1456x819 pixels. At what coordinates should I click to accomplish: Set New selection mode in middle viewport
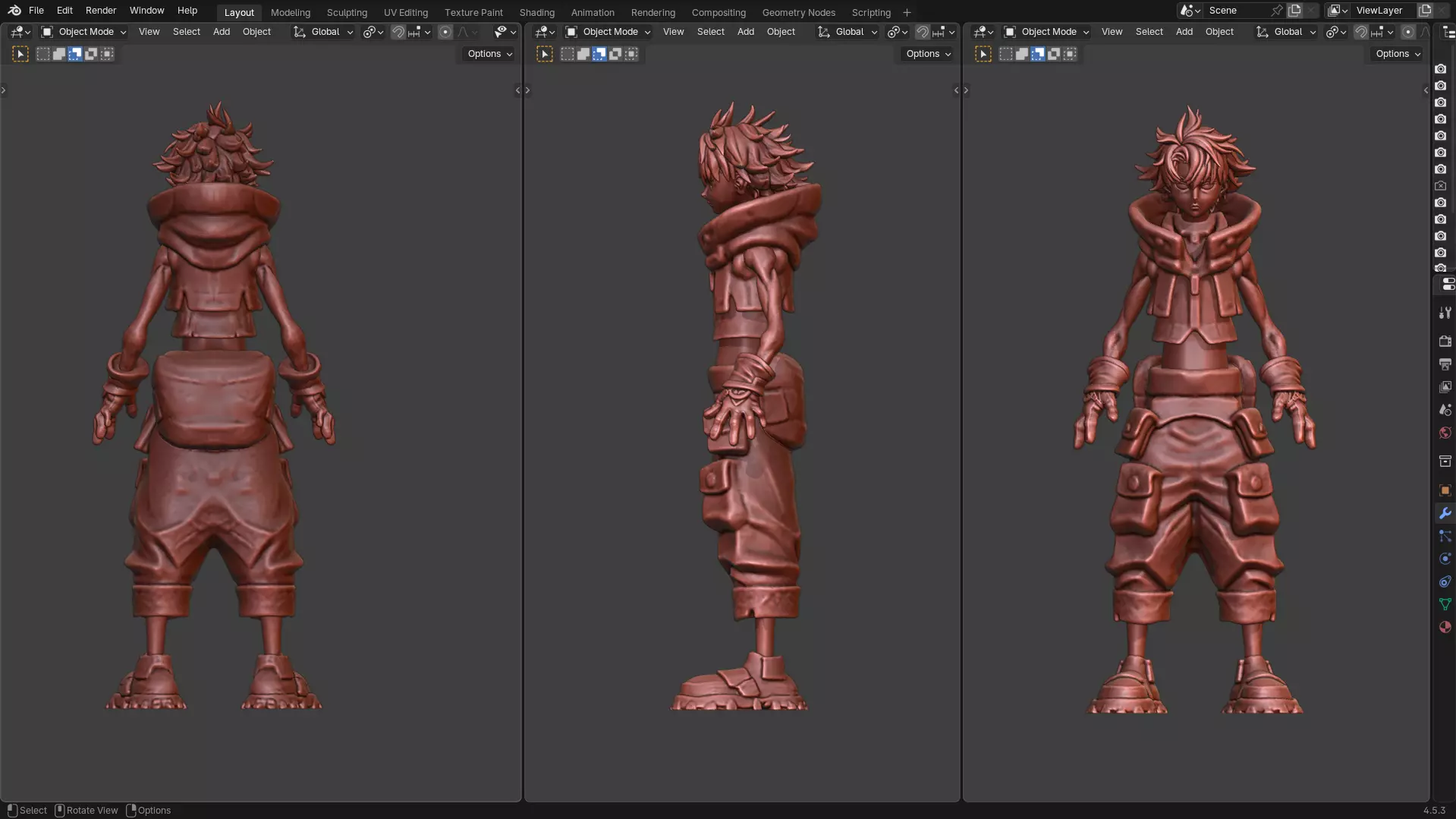568,54
